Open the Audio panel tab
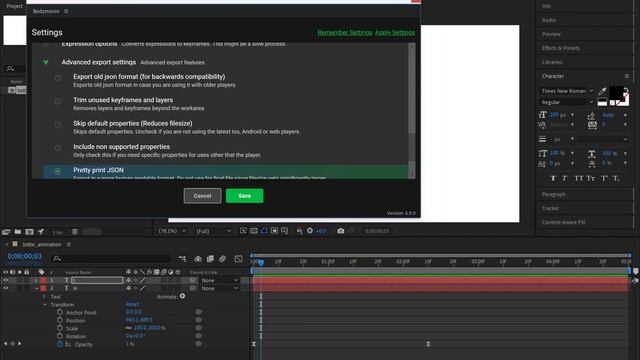Image resolution: width=640 pixels, height=360 pixels. 549,20
